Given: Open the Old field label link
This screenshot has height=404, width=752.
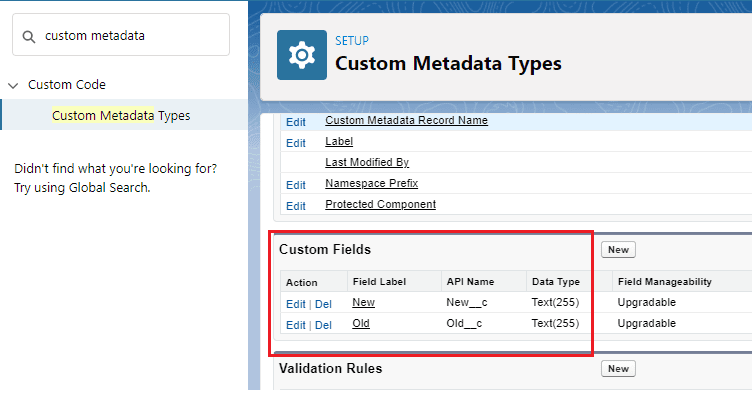Looking at the screenshot, I should point(361,324).
